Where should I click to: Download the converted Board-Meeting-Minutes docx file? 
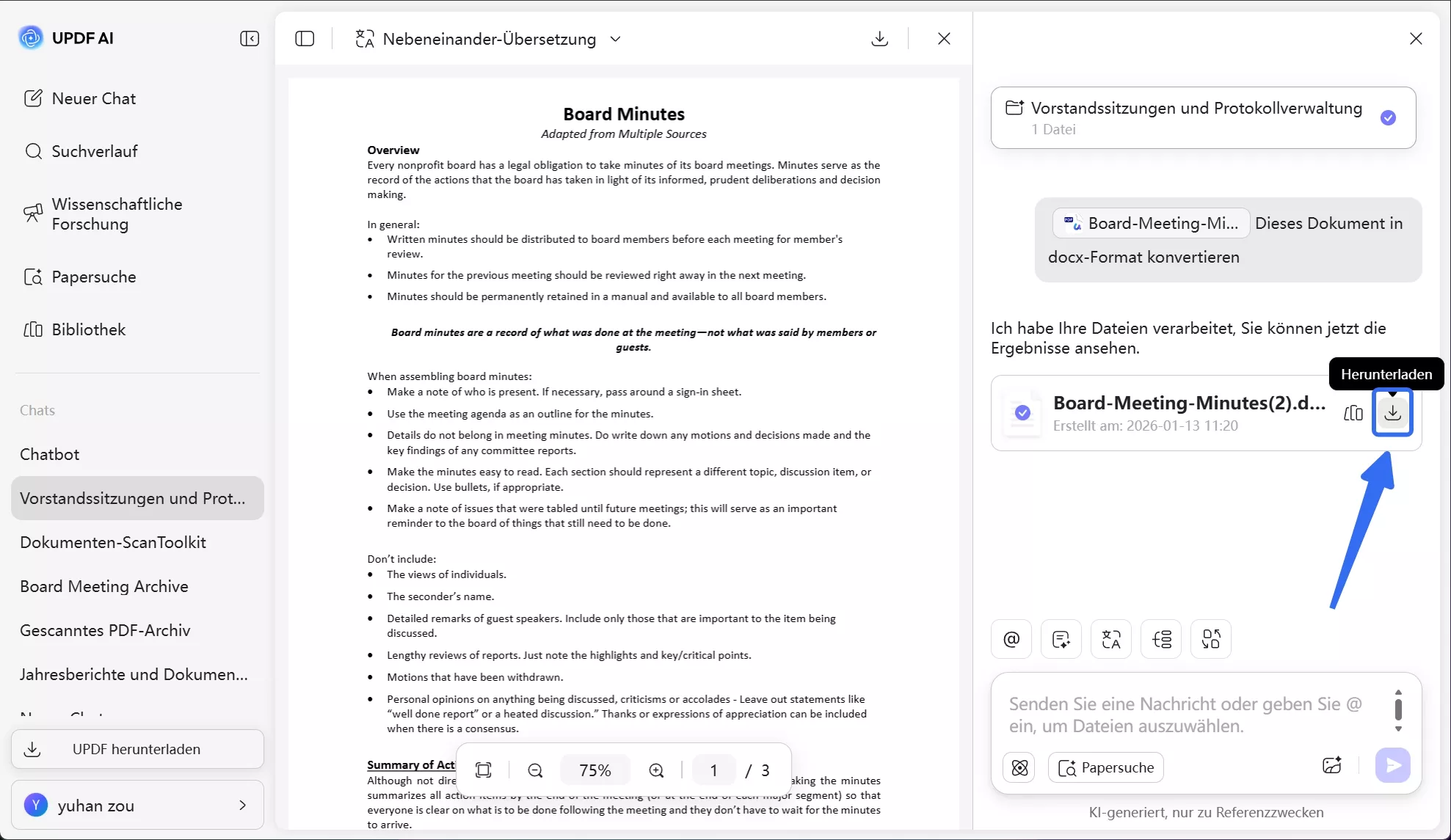(x=1392, y=413)
